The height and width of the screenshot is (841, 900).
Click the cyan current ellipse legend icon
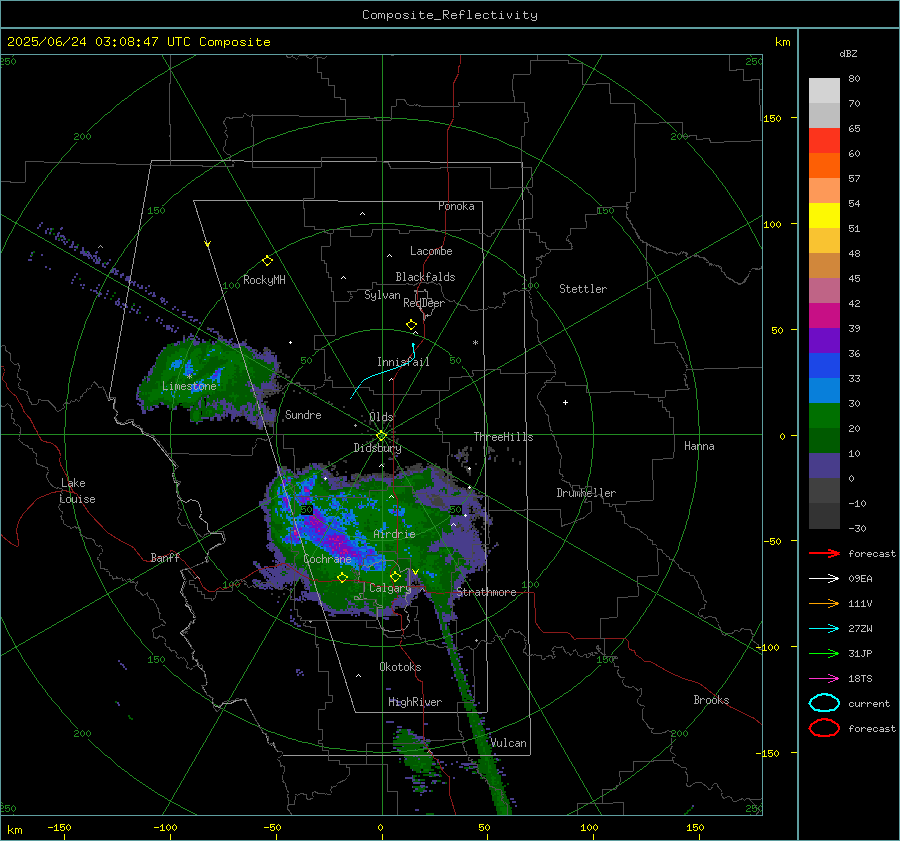(x=824, y=703)
